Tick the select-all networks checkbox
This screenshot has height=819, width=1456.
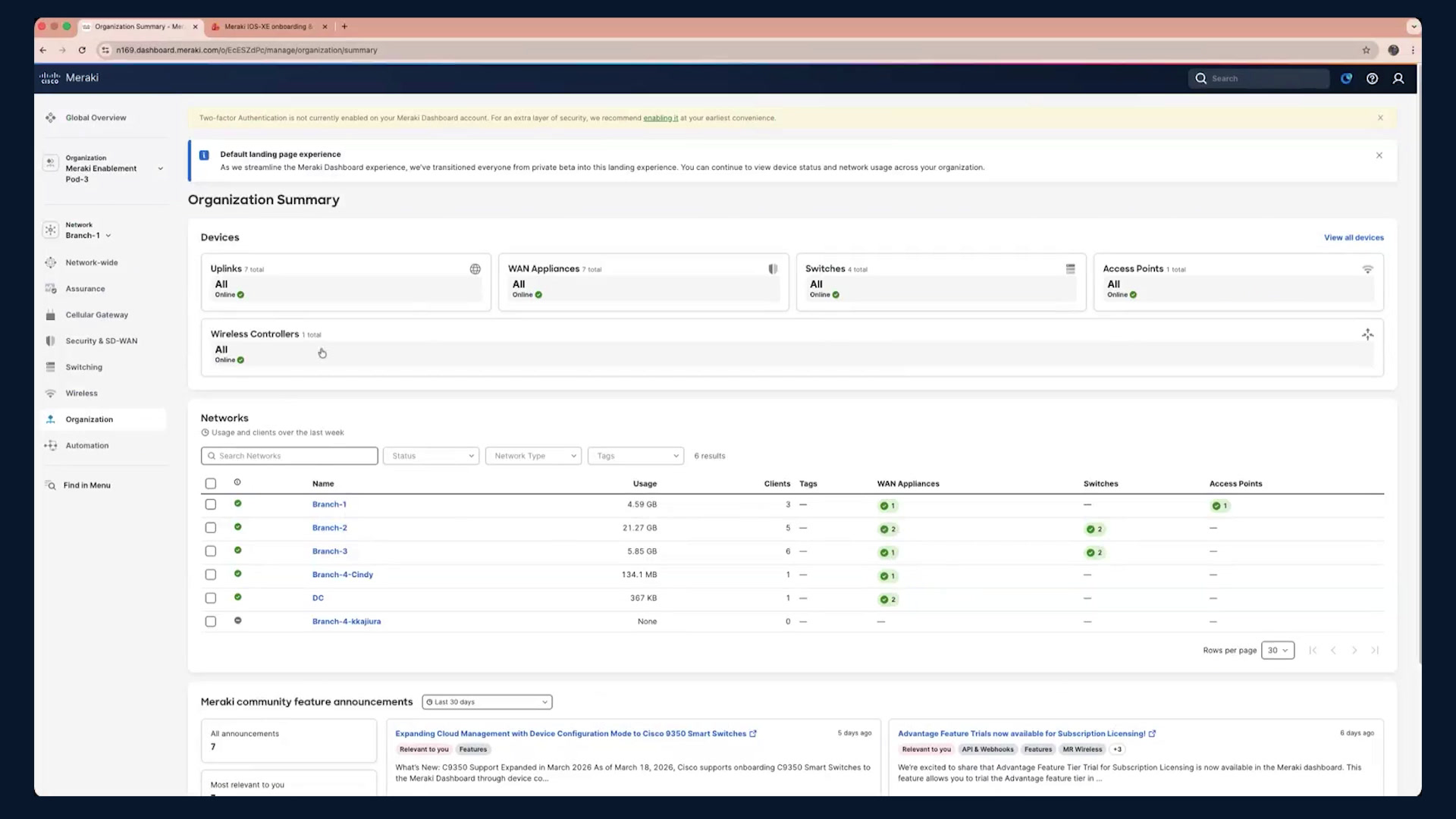(211, 483)
